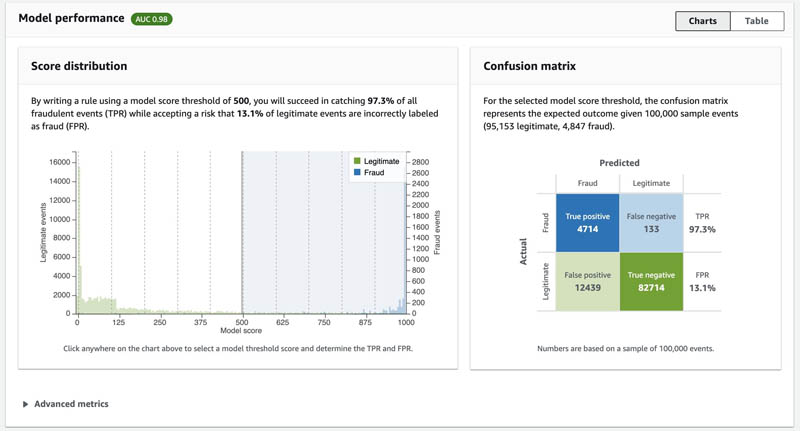Click the Predicted Legitimate column header
Screen dimensions: 800x431
(651, 183)
